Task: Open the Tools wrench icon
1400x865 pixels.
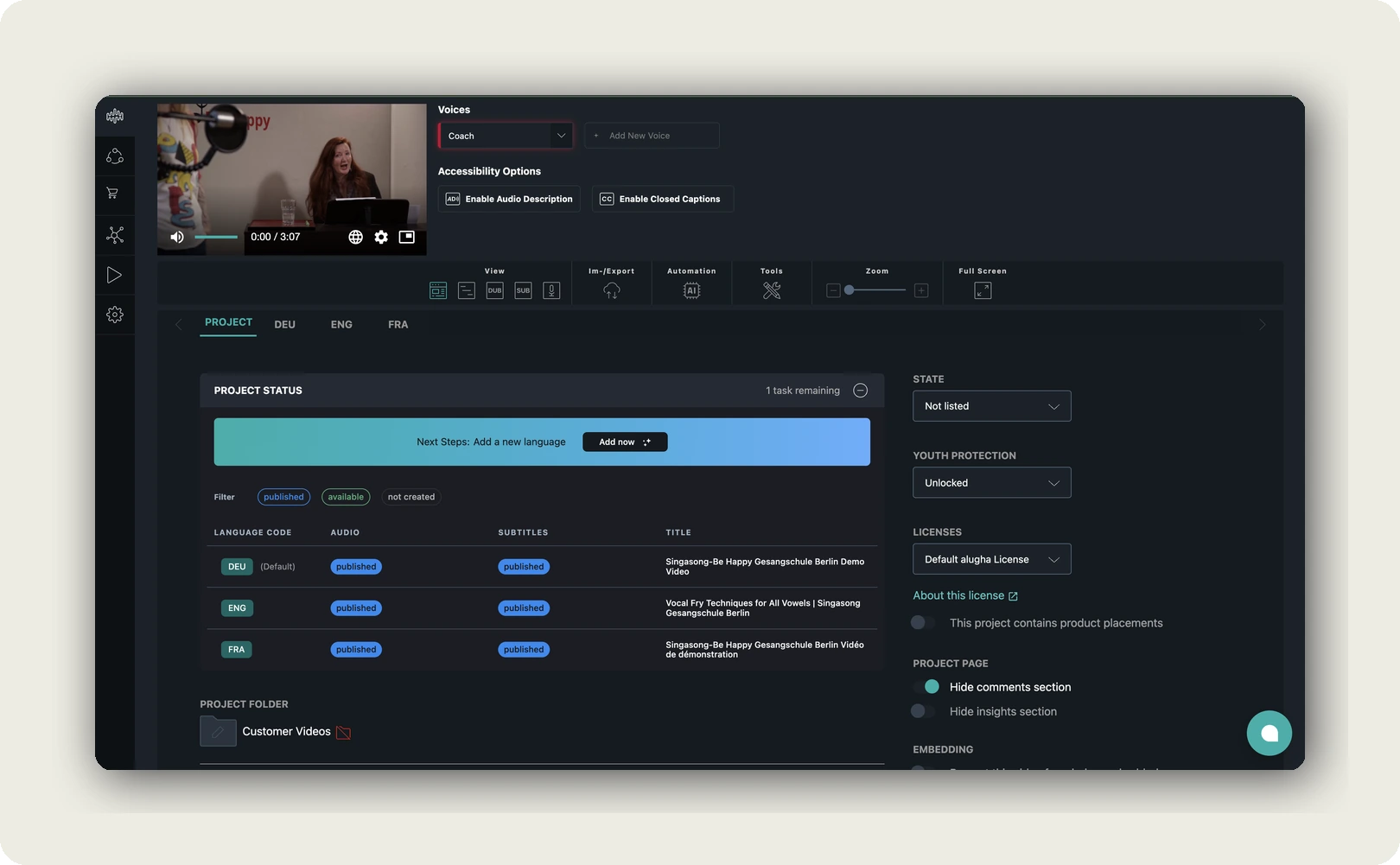Action: coord(772,290)
